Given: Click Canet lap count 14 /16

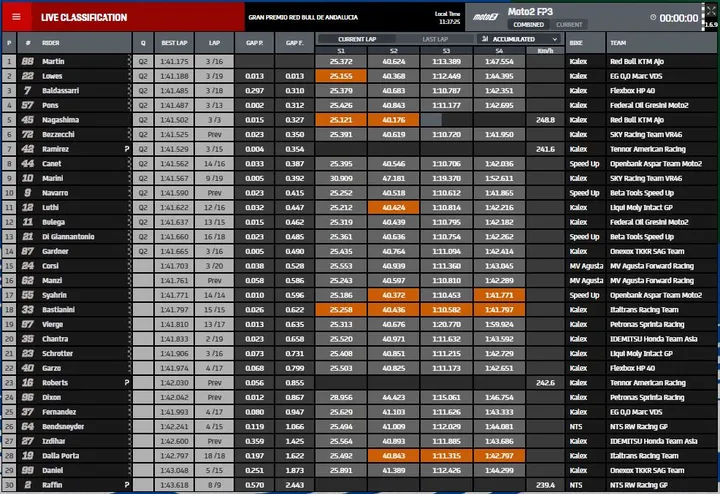Looking at the screenshot, I should [214, 163].
